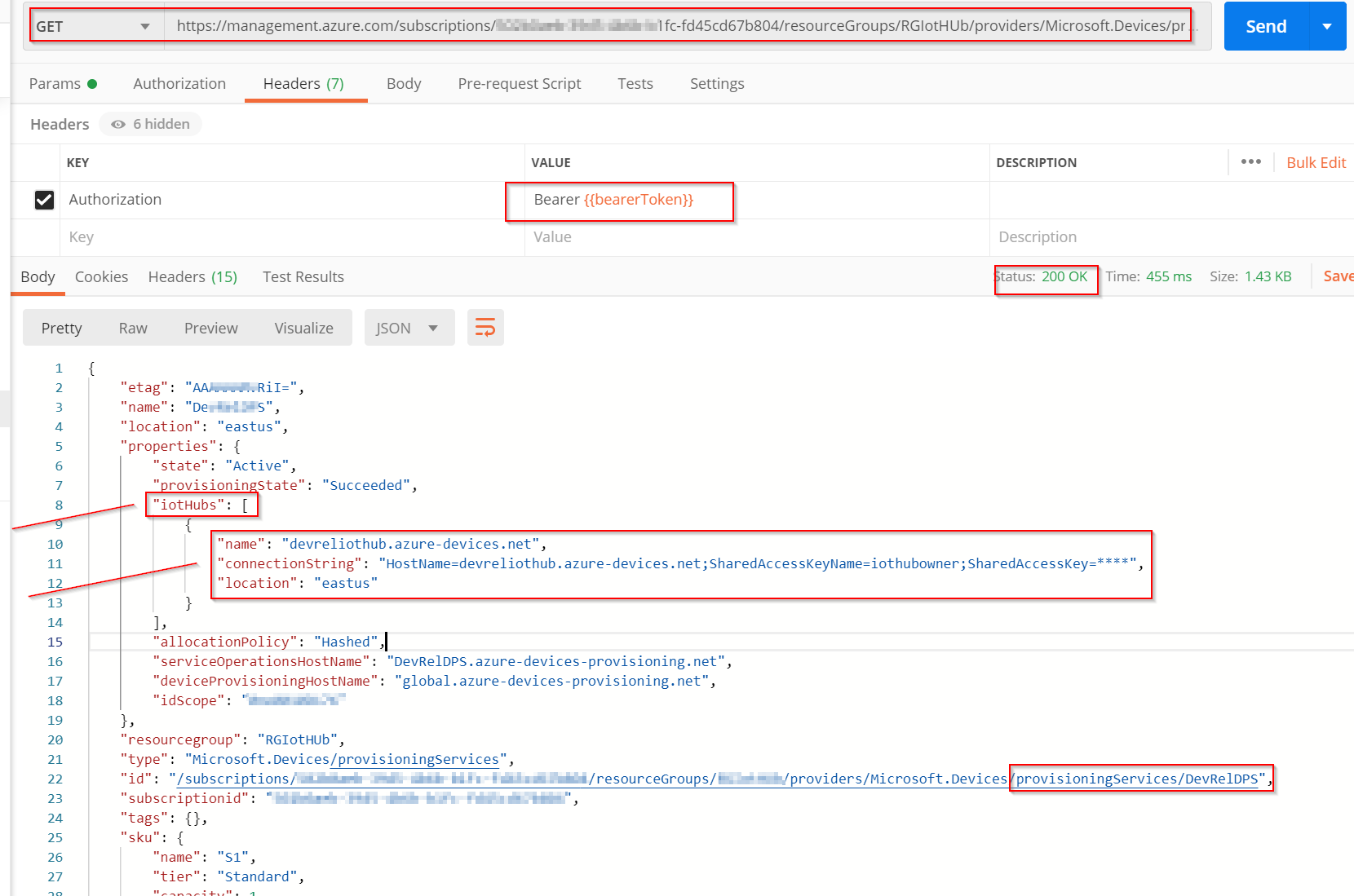View the Cookies response tab
The width and height of the screenshot is (1354, 896).
[101, 276]
